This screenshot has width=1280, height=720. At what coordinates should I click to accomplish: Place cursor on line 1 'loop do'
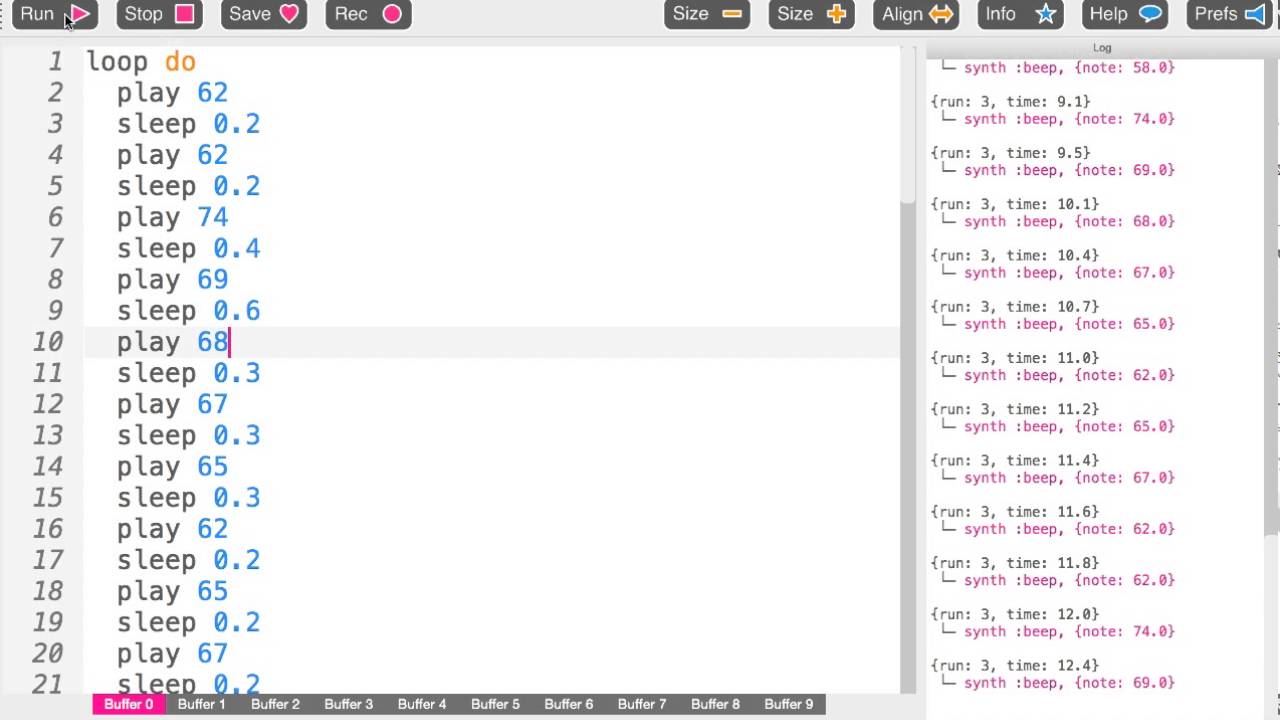141,62
